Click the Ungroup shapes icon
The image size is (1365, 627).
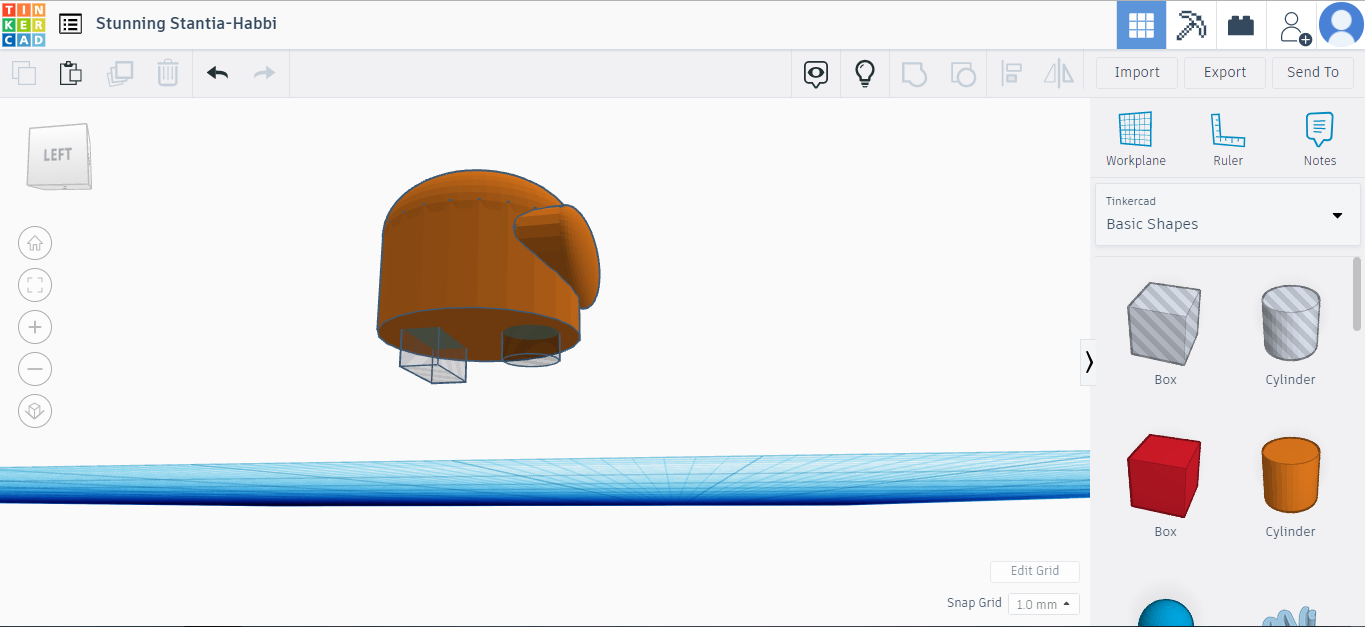point(962,74)
